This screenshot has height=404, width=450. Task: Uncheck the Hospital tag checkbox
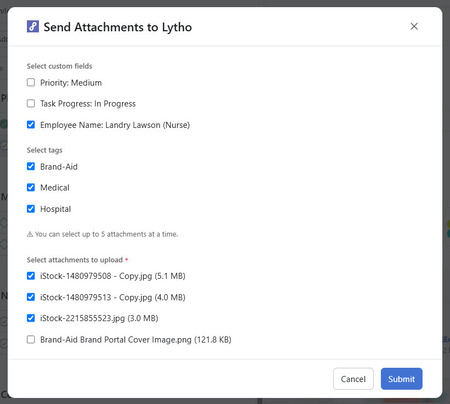point(31,209)
